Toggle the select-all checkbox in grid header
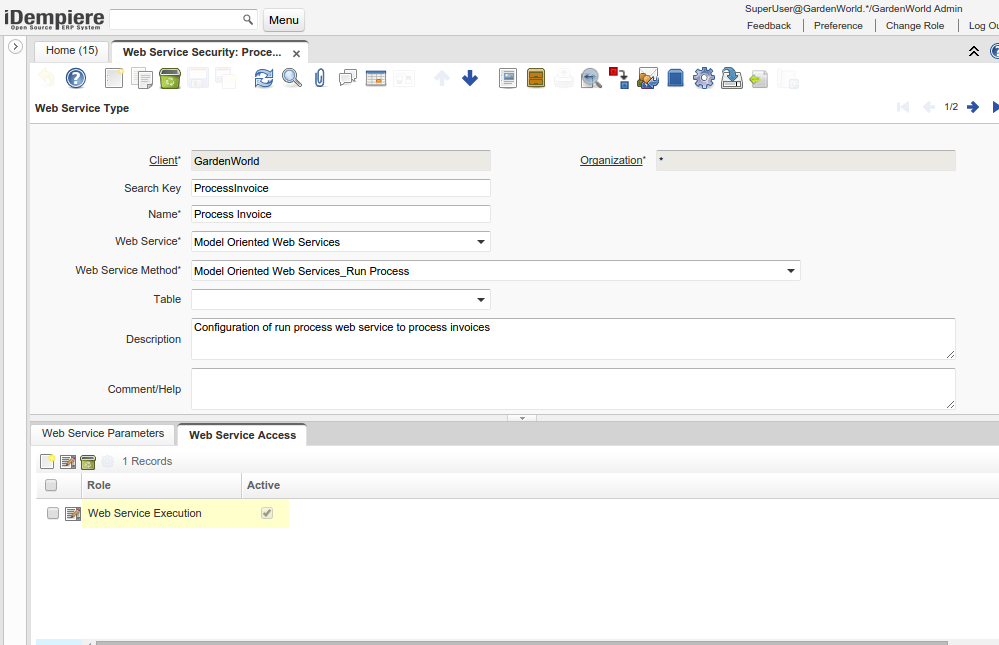999x645 pixels. [x=51, y=485]
